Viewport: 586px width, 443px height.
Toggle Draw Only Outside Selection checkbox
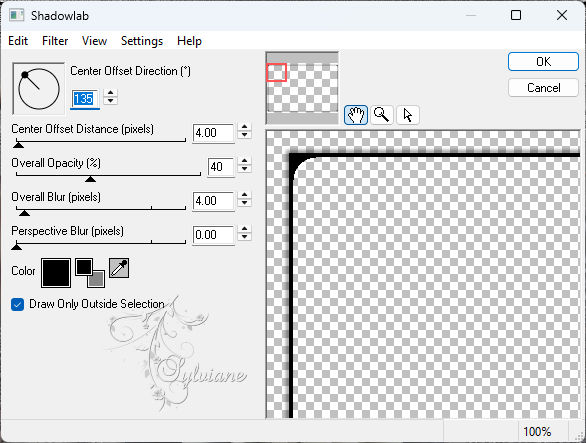click(x=18, y=304)
